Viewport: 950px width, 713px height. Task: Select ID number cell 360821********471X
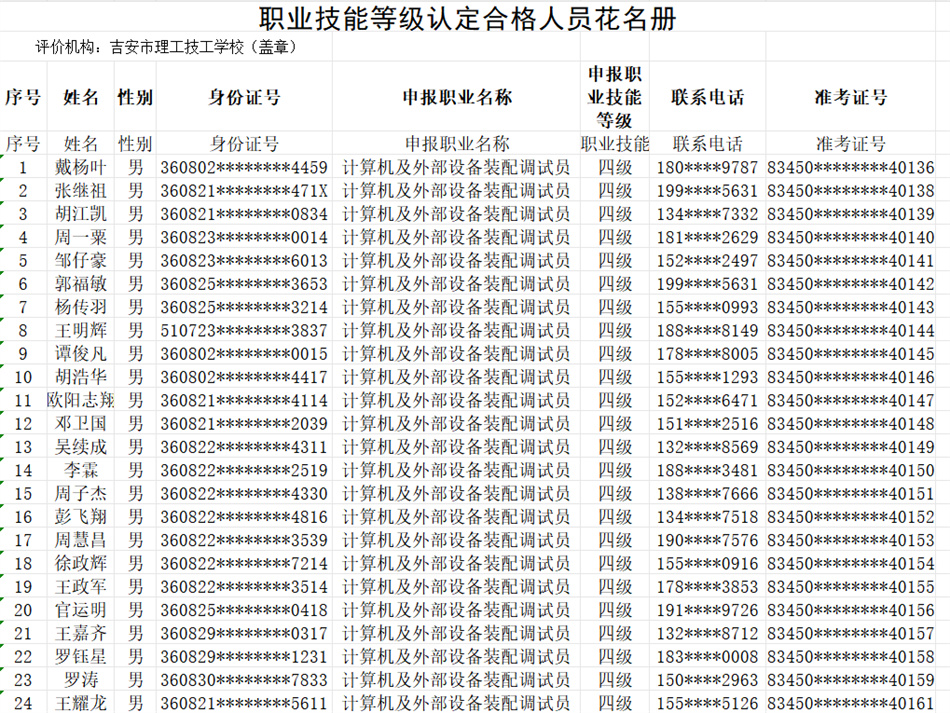point(244,191)
